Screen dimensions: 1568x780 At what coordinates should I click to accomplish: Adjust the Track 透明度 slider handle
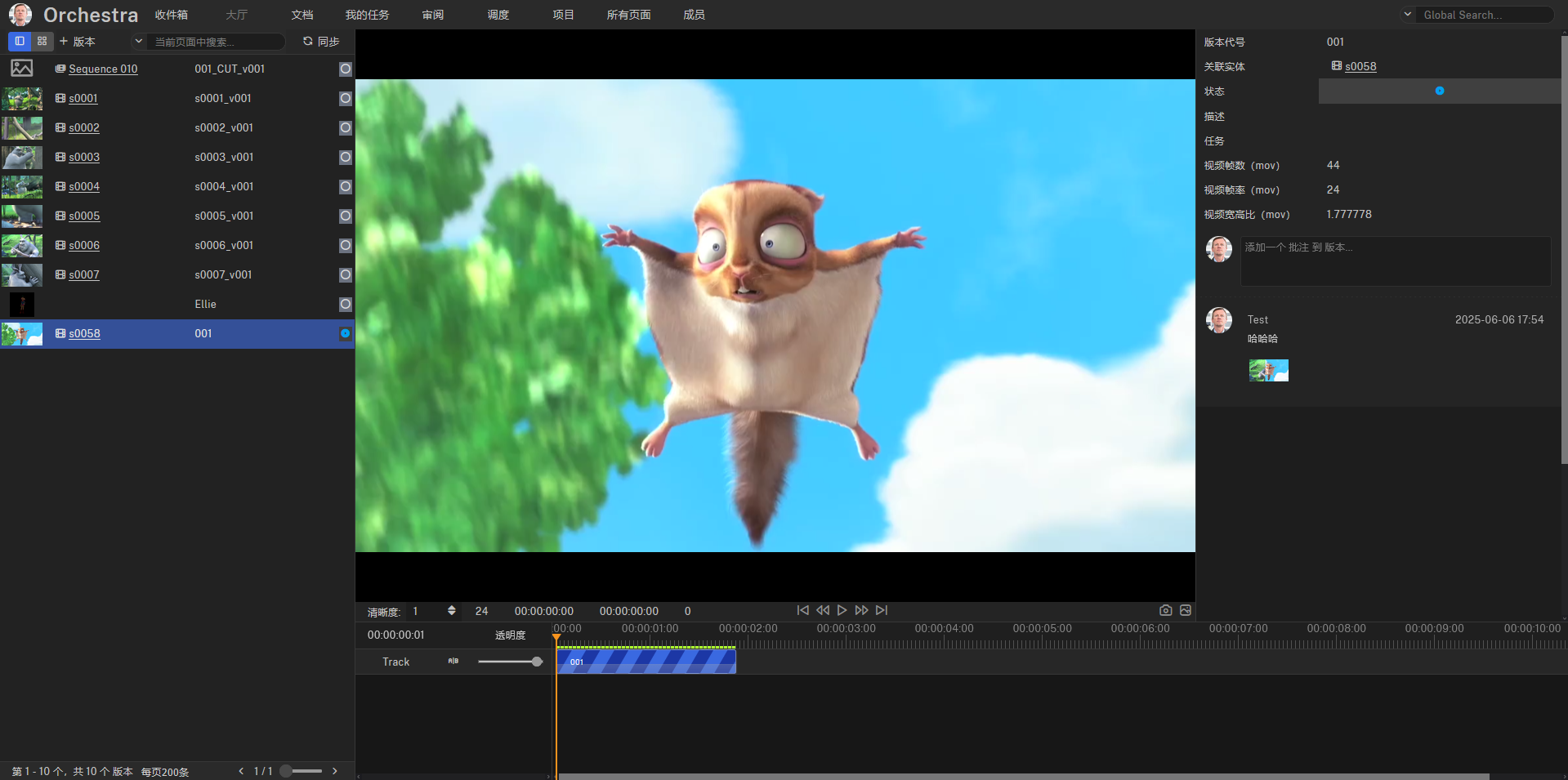coord(537,662)
